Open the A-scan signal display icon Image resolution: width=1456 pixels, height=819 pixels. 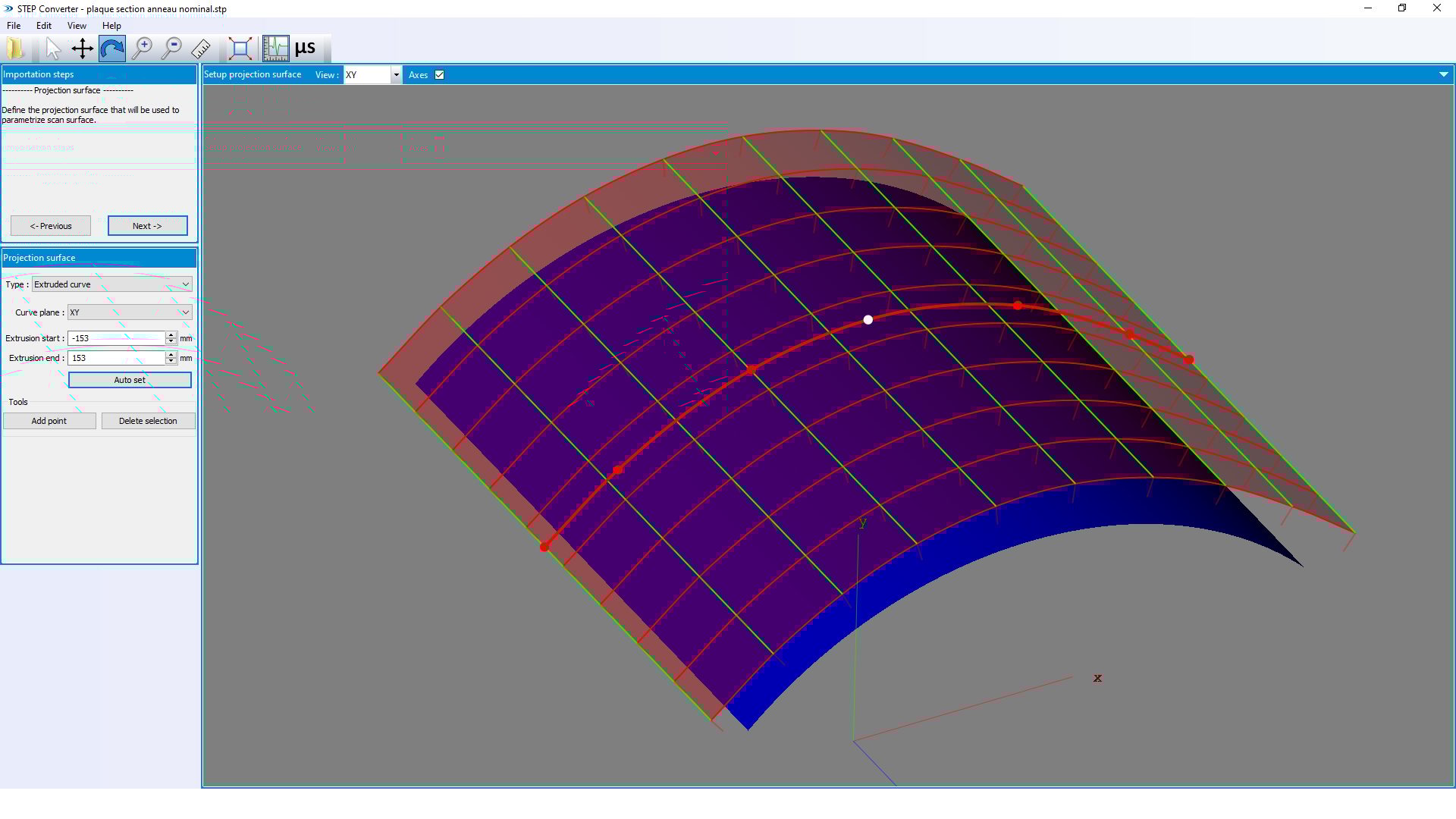point(275,48)
